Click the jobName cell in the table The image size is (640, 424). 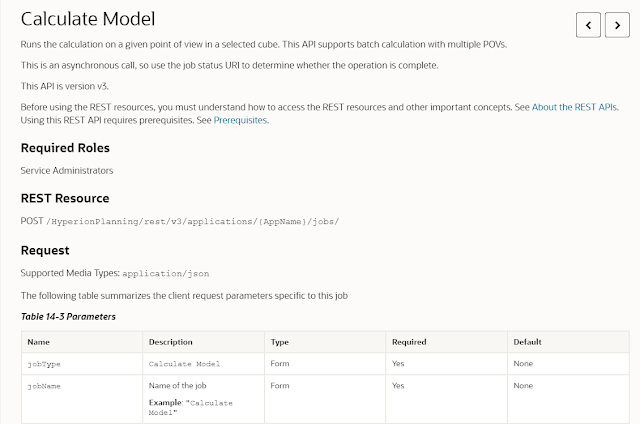[46, 385]
